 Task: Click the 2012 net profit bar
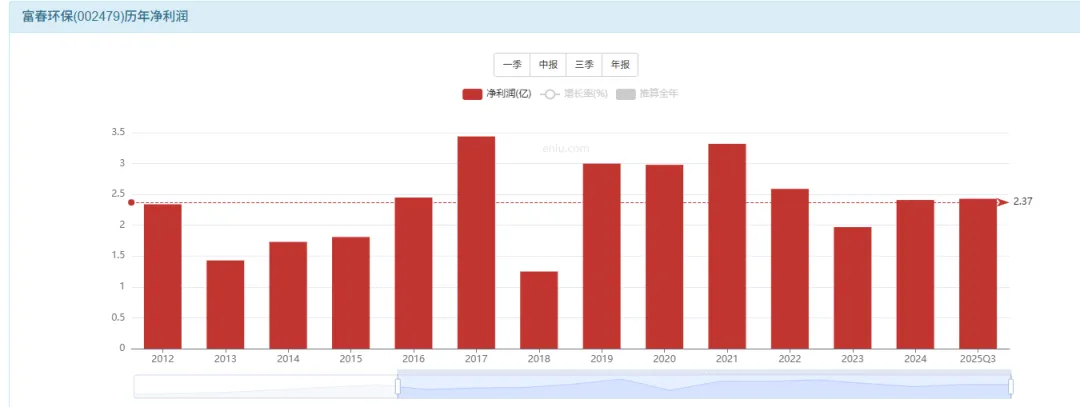click(163, 276)
